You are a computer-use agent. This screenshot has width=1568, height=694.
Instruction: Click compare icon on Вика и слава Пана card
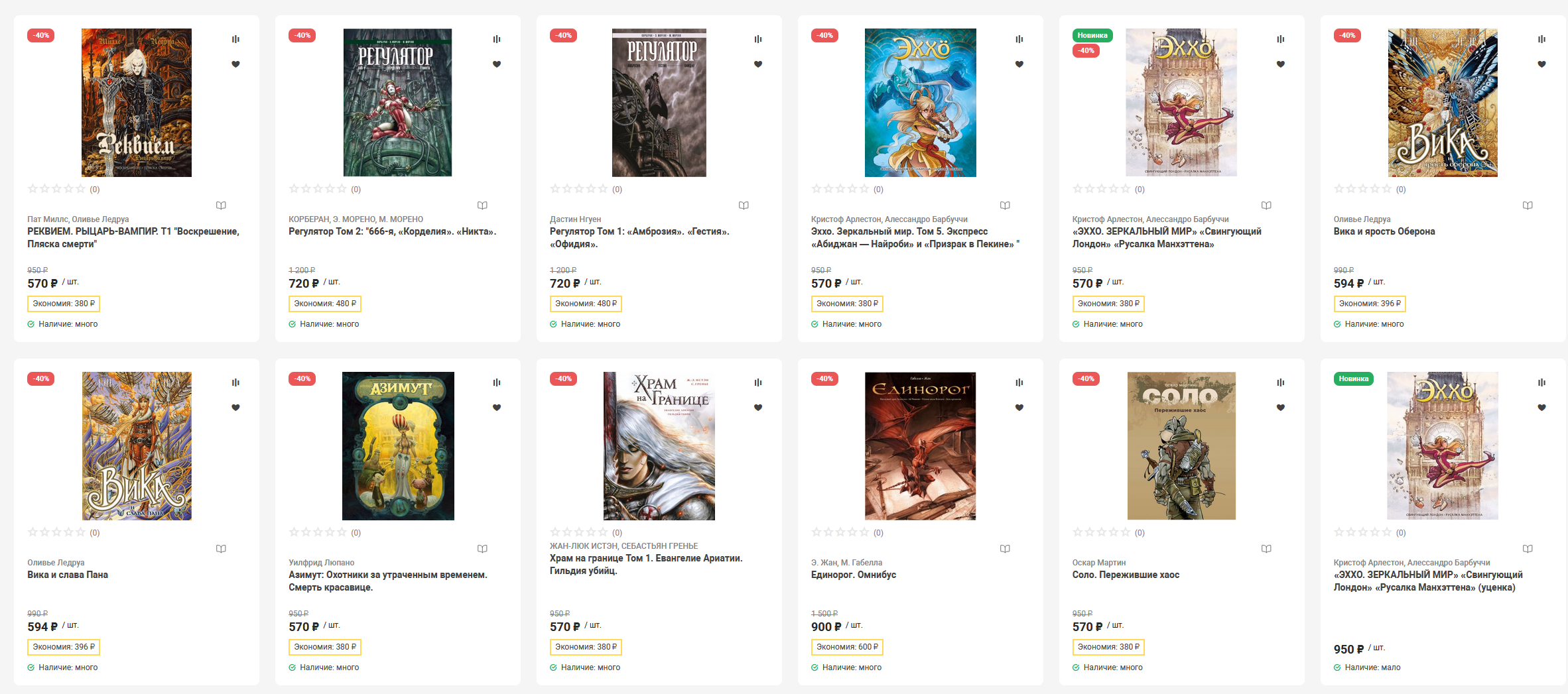(x=235, y=382)
